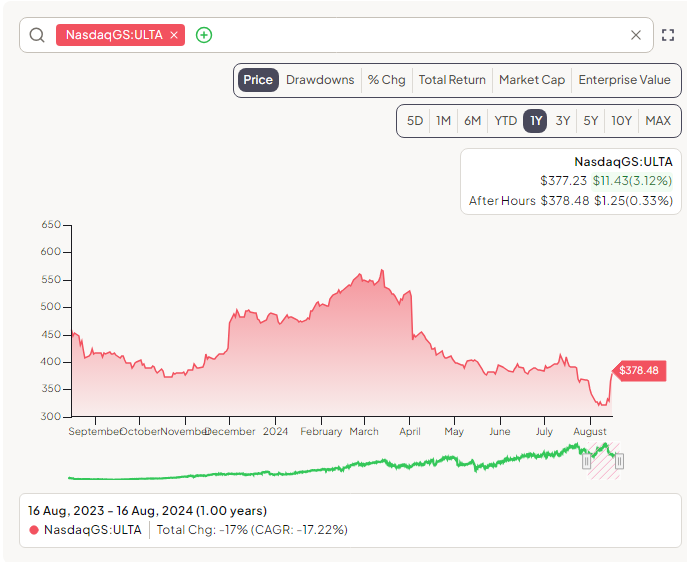Set the time range to 1M
This screenshot has width=687, height=562.
coord(443,120)
